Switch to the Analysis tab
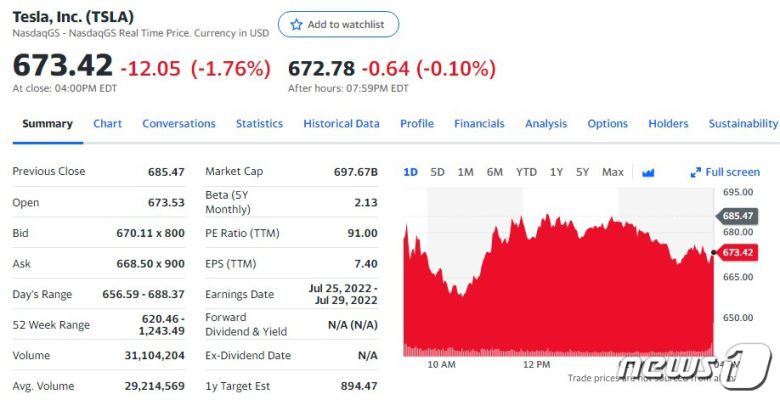Screen dimensions: 780x400 [546, 124]
